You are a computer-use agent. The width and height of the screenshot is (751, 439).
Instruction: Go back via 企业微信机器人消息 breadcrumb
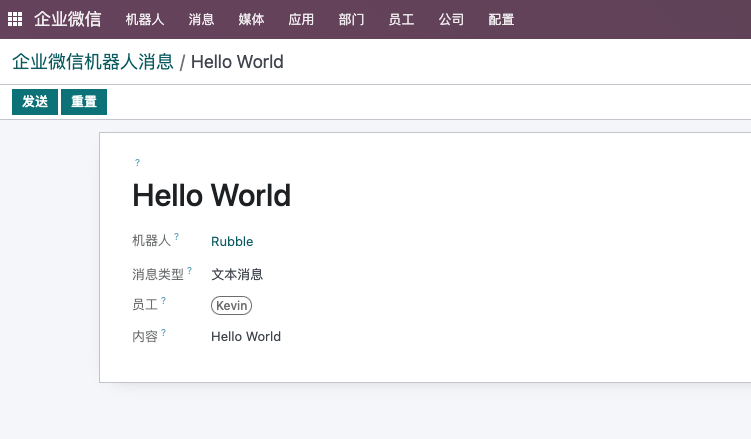coord(93,62)
